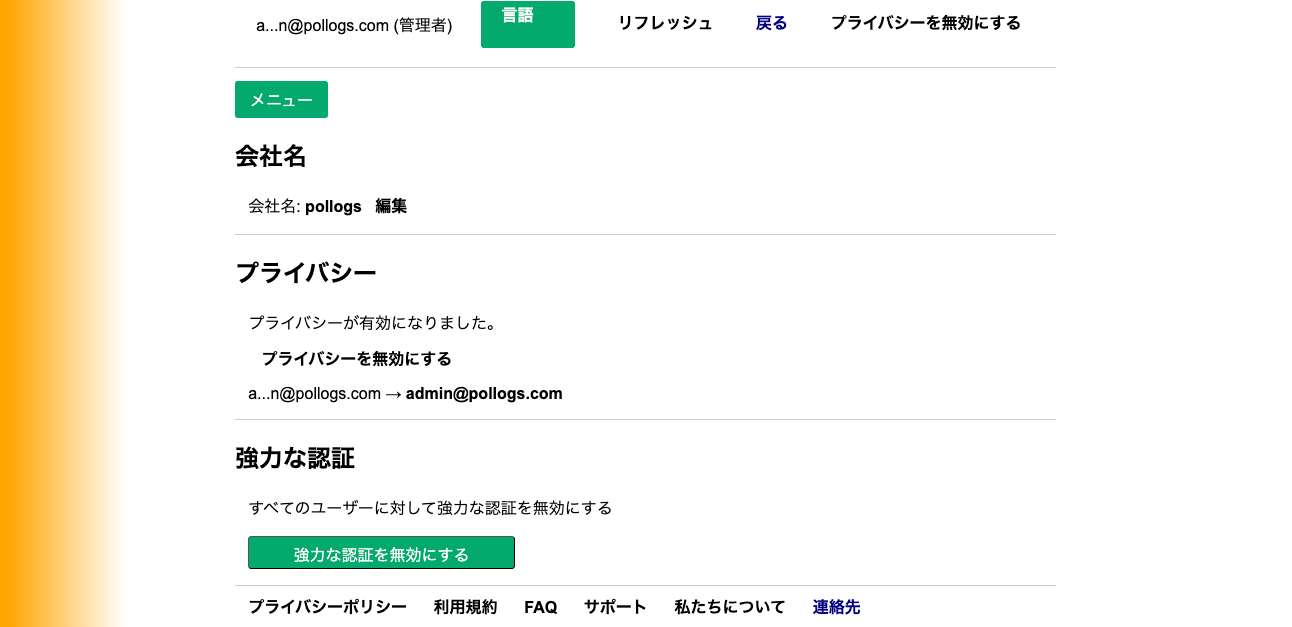This screenshot has width=1292, height=627.
Task: Edit the company name via 編集
Action: tap(391, 207)
